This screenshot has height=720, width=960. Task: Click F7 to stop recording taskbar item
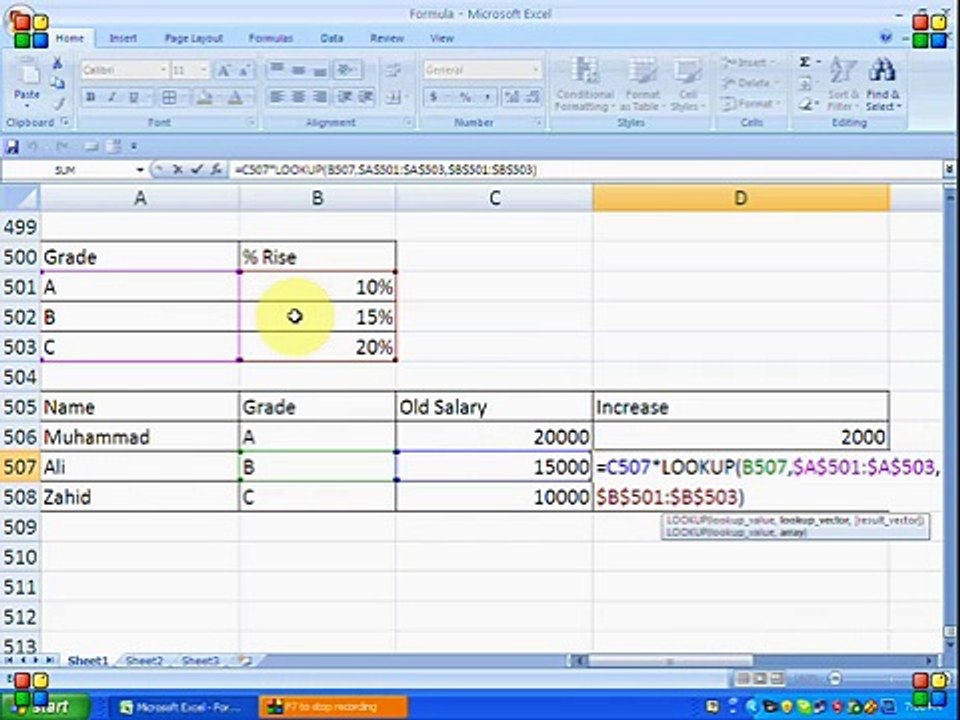(333, 707)
